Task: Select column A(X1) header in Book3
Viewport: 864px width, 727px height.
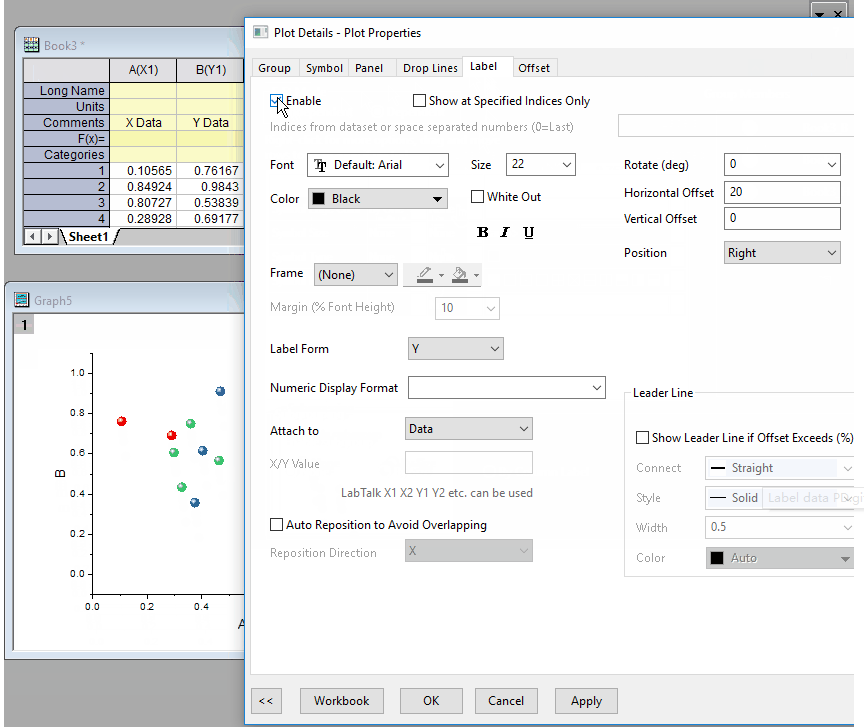Action: click(143, 70)
